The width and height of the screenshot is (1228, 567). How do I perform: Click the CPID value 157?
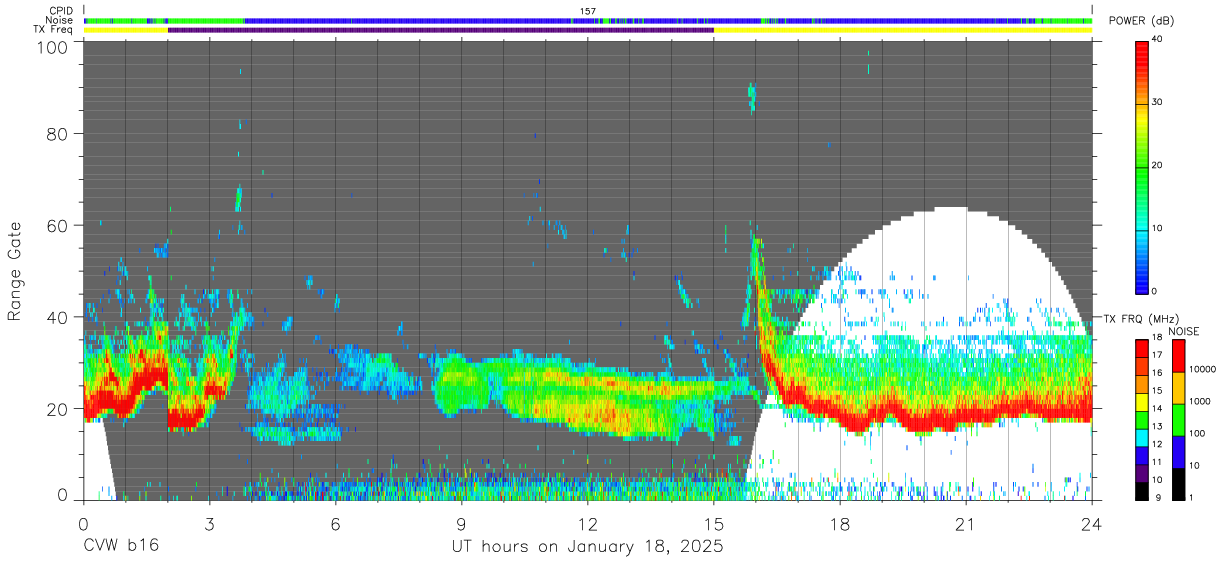587,11
